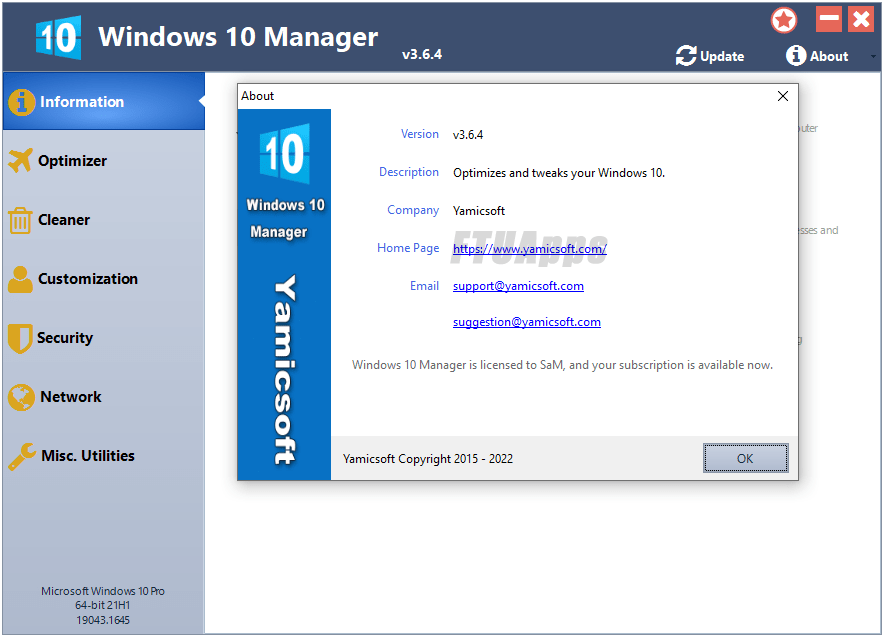Click the Microsoft Windows 10 Pro text
This screenshot has height=636, width=883.
(102, 591)
